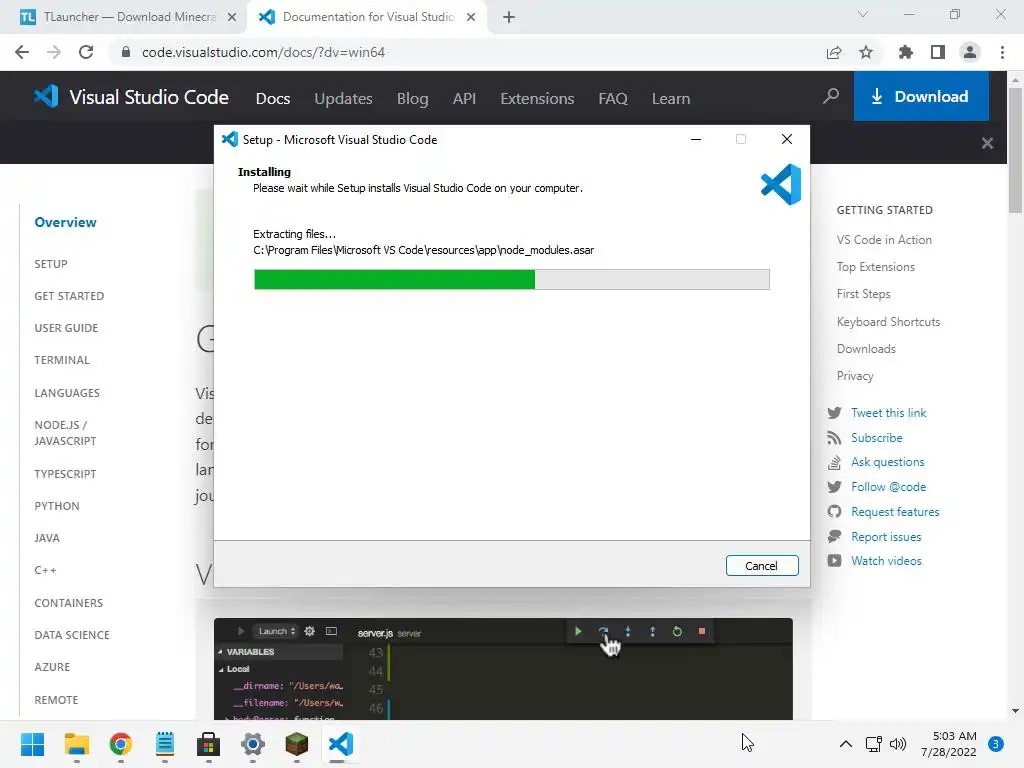Dismiss the dark banner with its X
The image size is (1024, 768).
[x=987, y=143]
